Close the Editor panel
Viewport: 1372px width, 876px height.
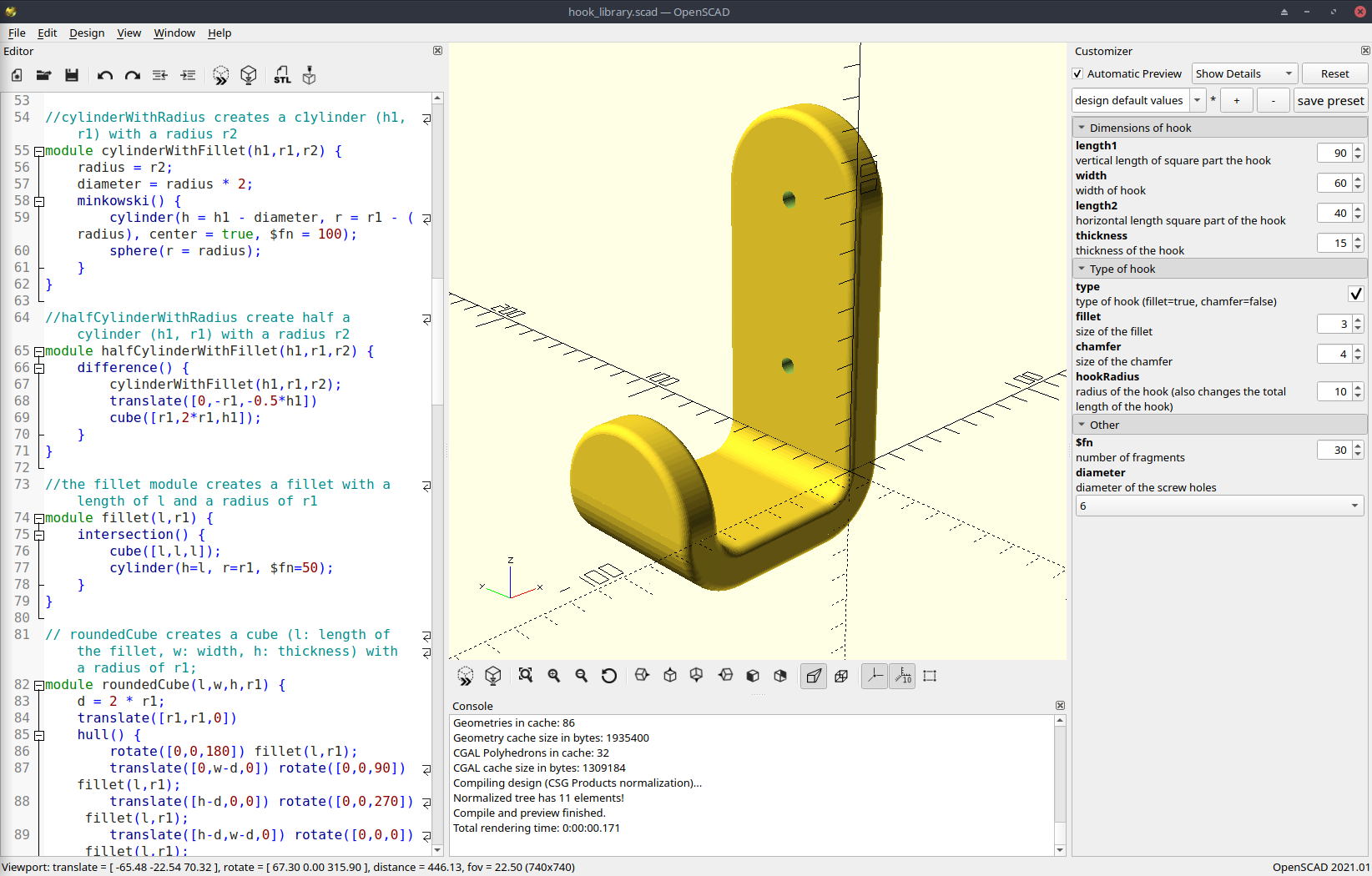437,51
